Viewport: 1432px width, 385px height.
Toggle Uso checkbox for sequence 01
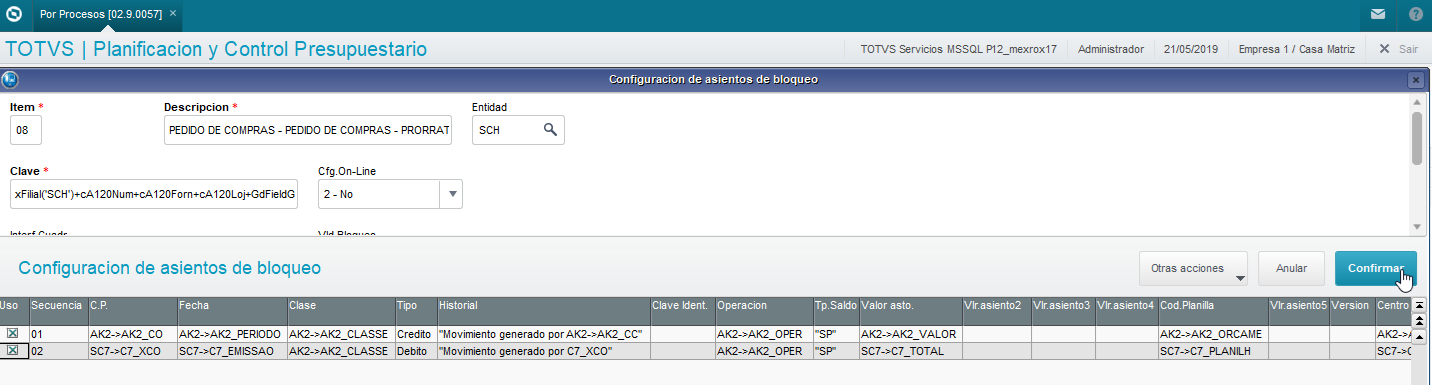[12, 334]
